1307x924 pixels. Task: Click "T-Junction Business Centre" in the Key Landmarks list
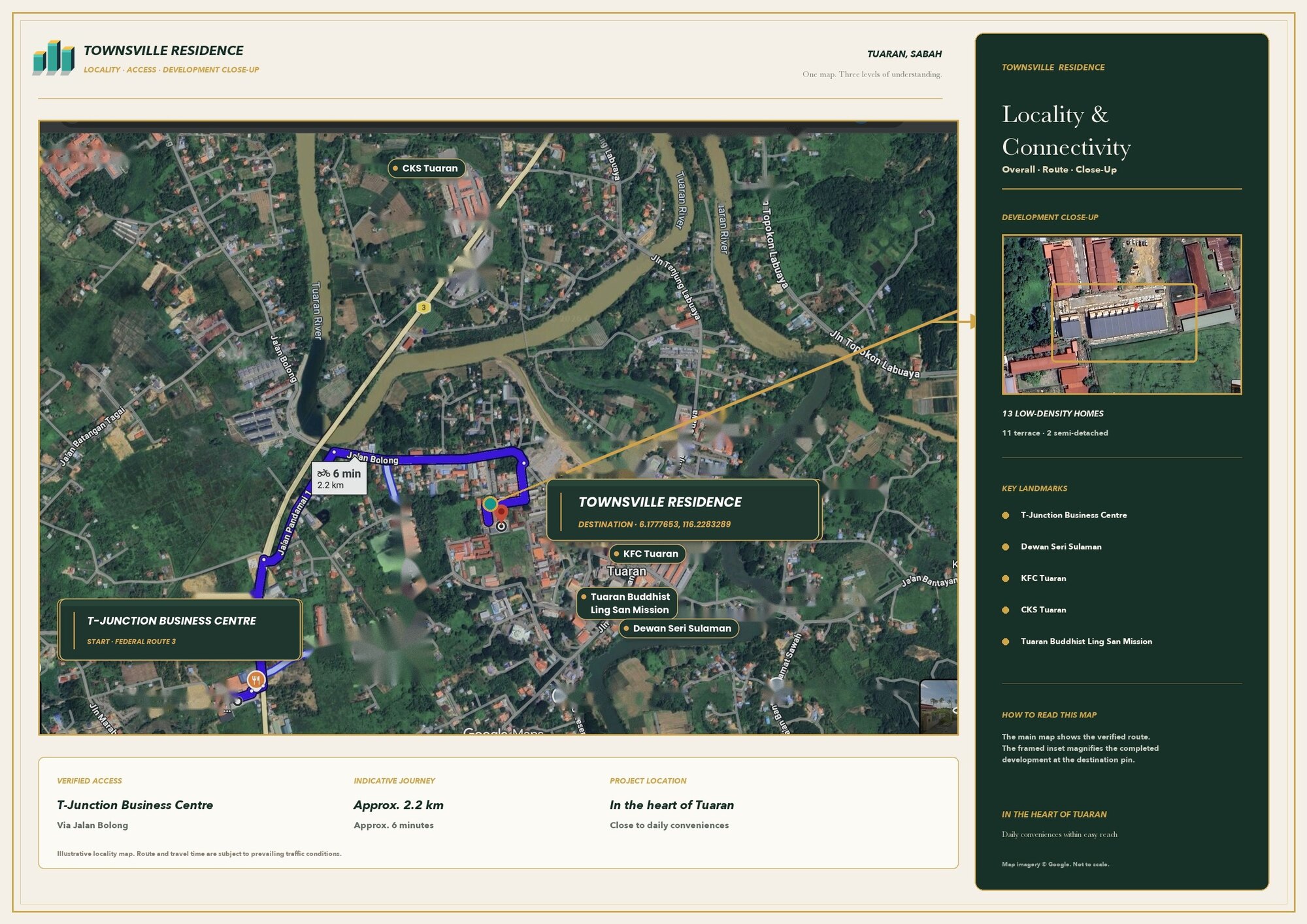click(x=1074, y=516)
